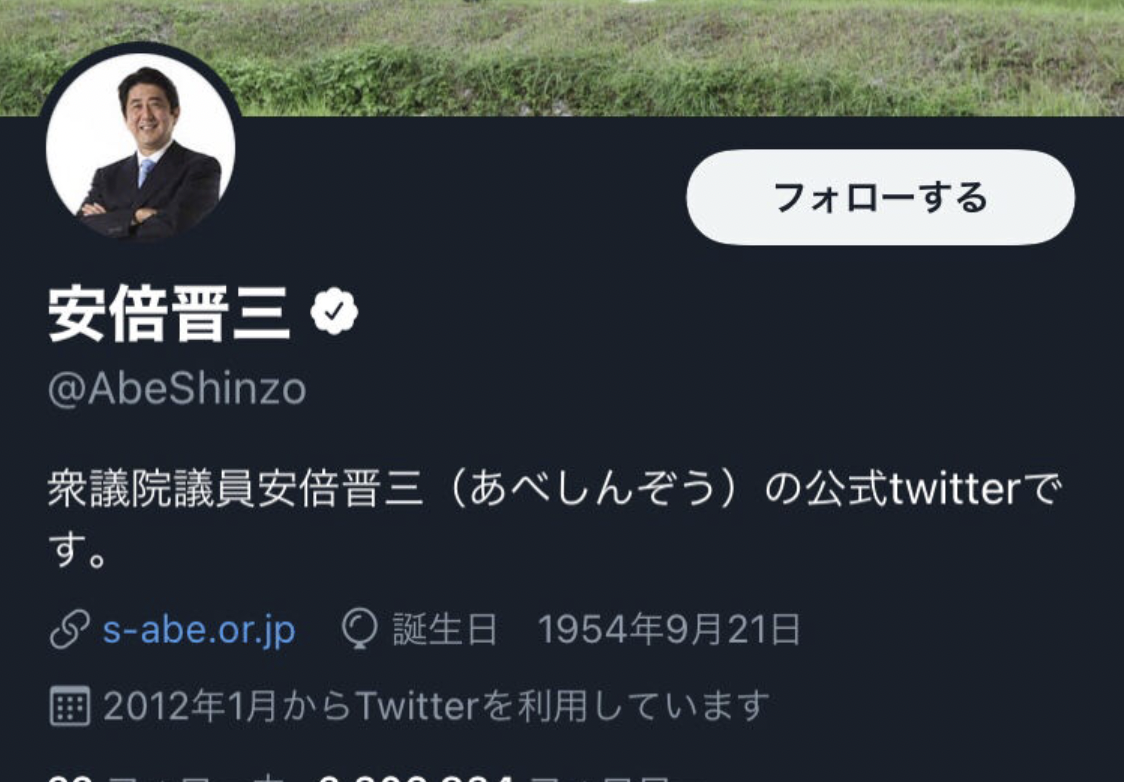1124x782 pixels.
Task: Tap the word twitter in bio
Action: coord(954,489)
